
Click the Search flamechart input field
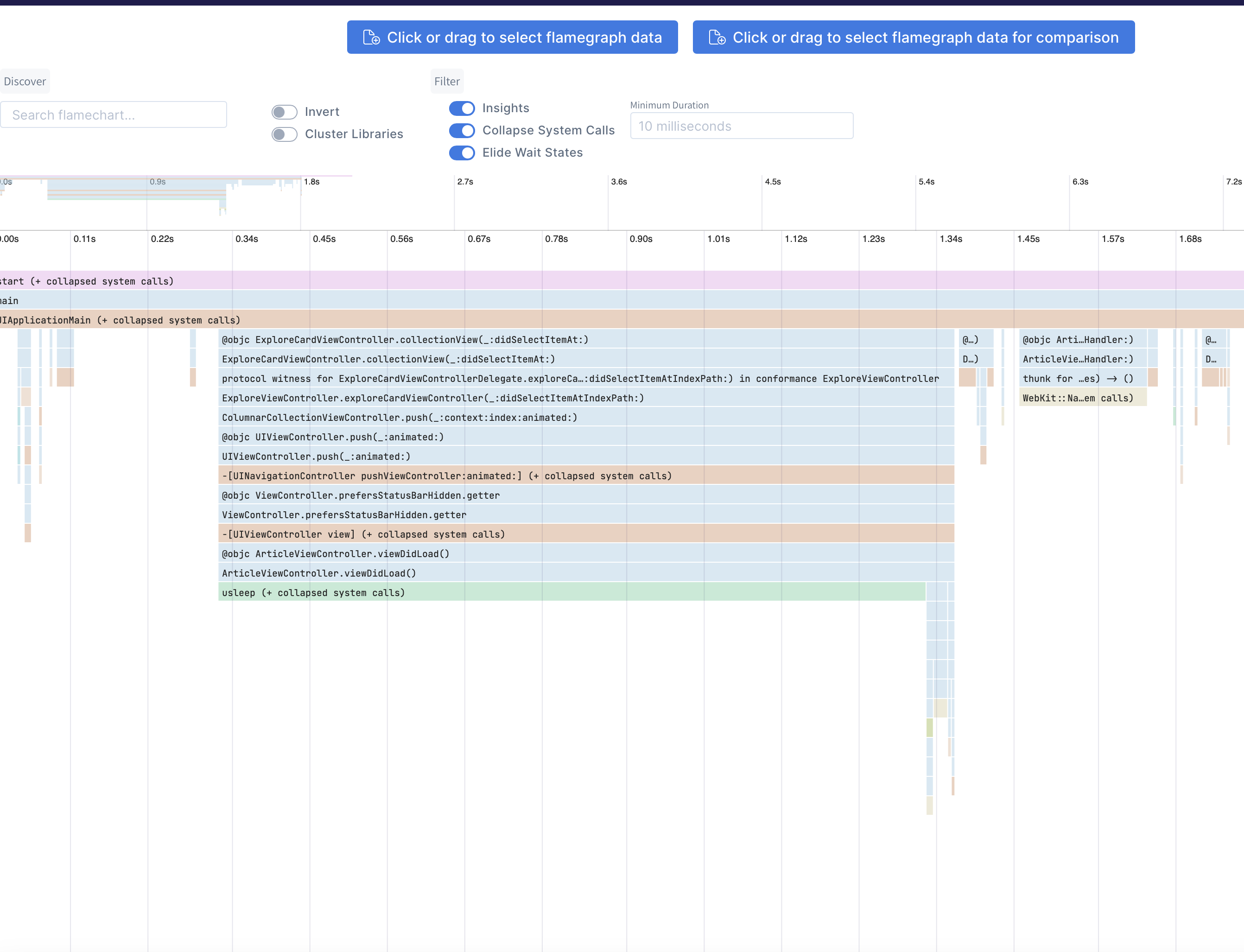114,115
